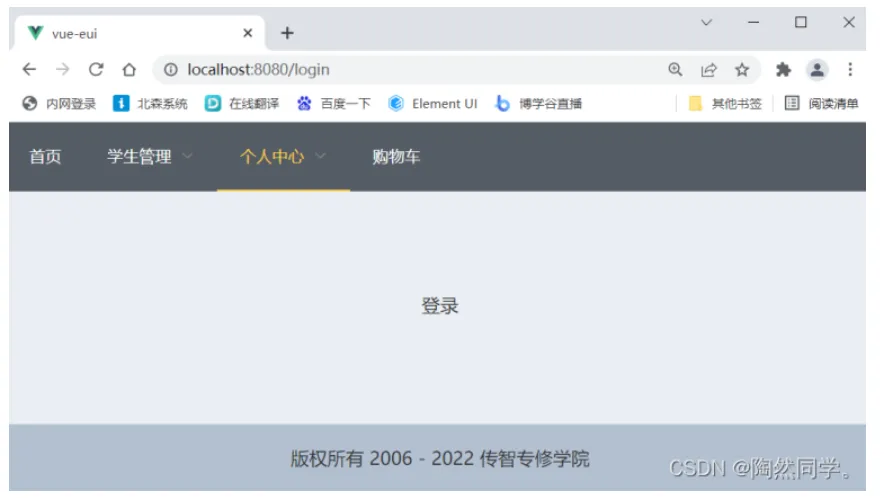View site information icon in address bar
The width and height of the screenshot is (889, 498).
171,69
